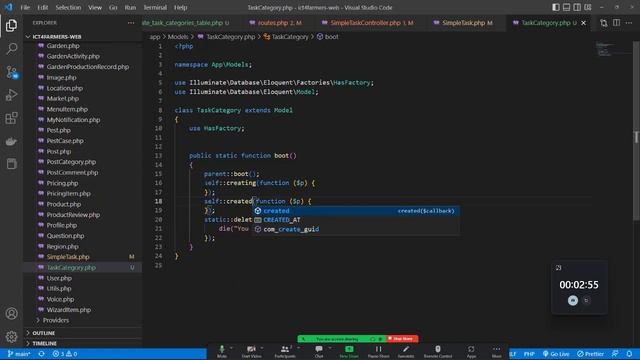Image resolution: width=640 pixels, height=360 pixels.
Task: Mute the microphone in Zoom toolbar
Action: click(222, 351)
